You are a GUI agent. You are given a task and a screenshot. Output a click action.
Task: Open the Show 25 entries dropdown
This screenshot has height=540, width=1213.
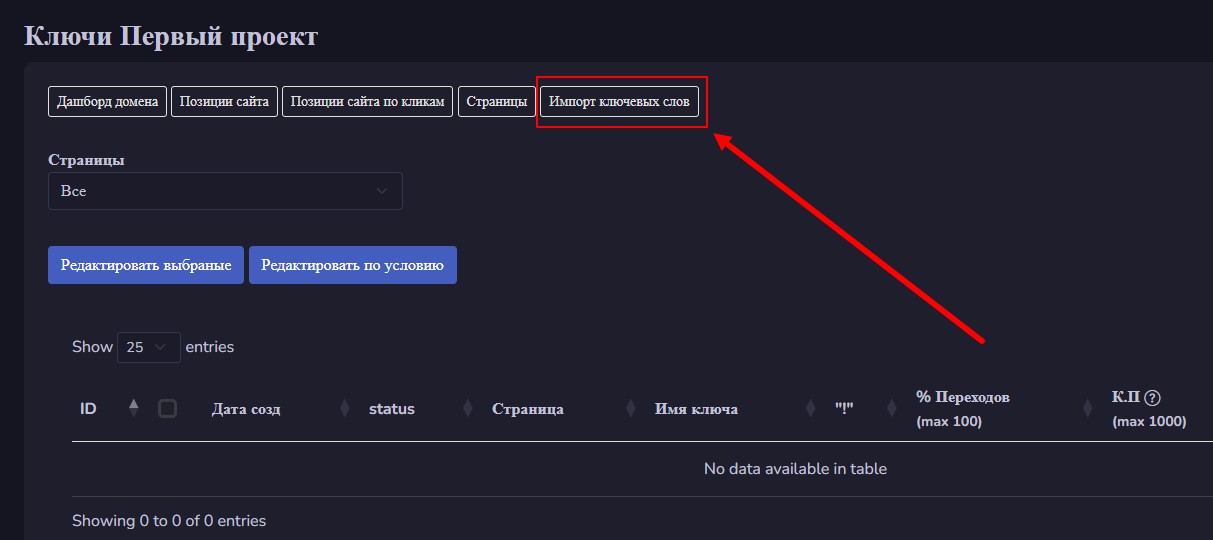148,347
